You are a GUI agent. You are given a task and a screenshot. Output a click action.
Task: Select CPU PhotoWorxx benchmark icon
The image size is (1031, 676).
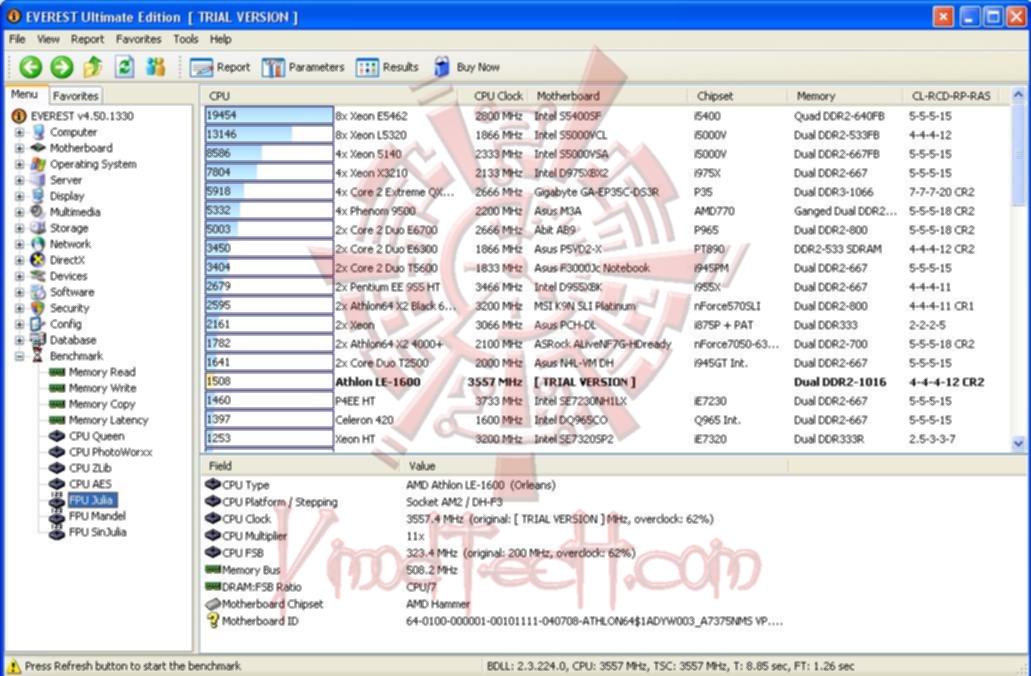(57, 452)
